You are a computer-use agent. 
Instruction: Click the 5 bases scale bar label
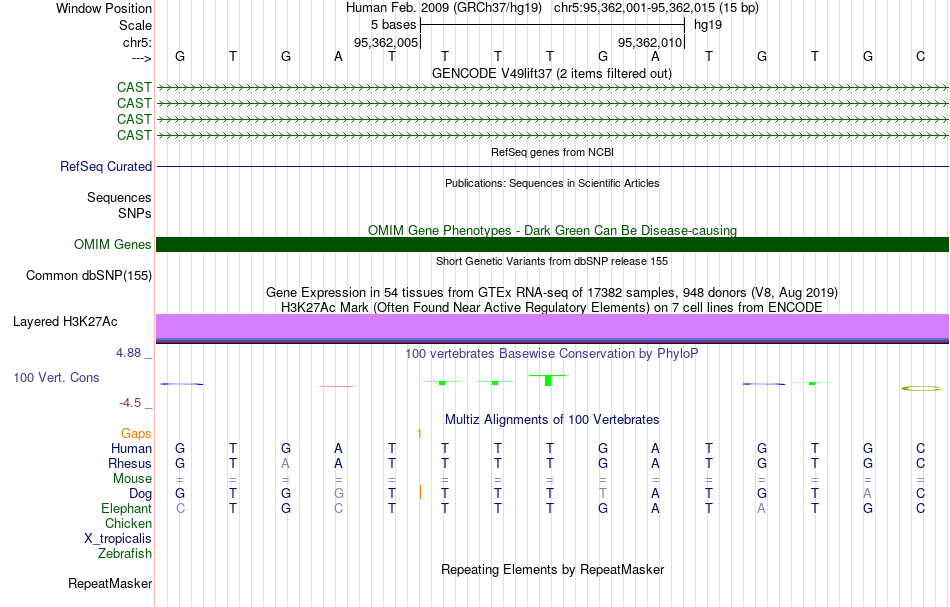click(393, 25)
